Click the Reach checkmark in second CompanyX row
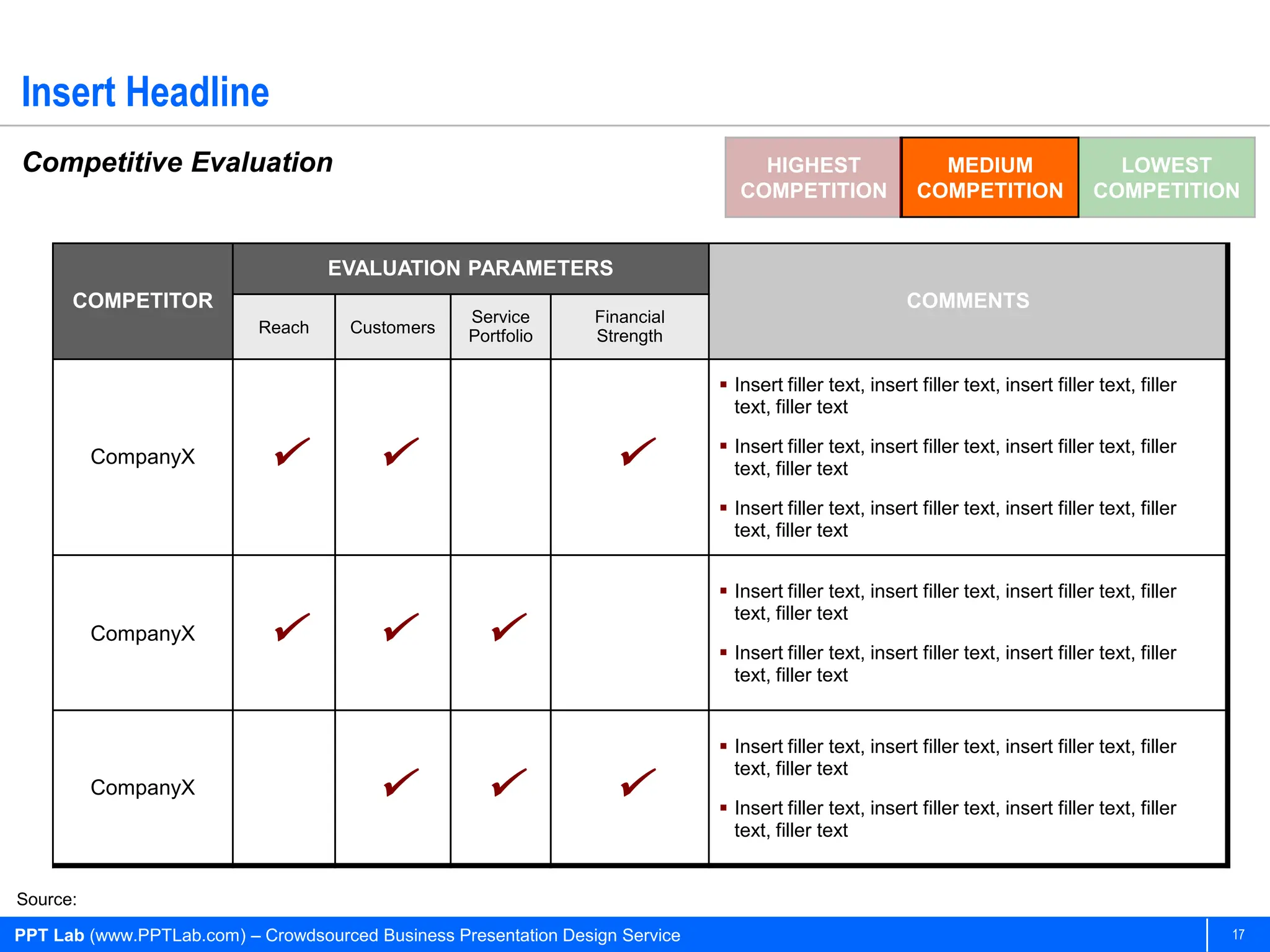Screen dimensions: 1270x952 click(x=291, y=627)
